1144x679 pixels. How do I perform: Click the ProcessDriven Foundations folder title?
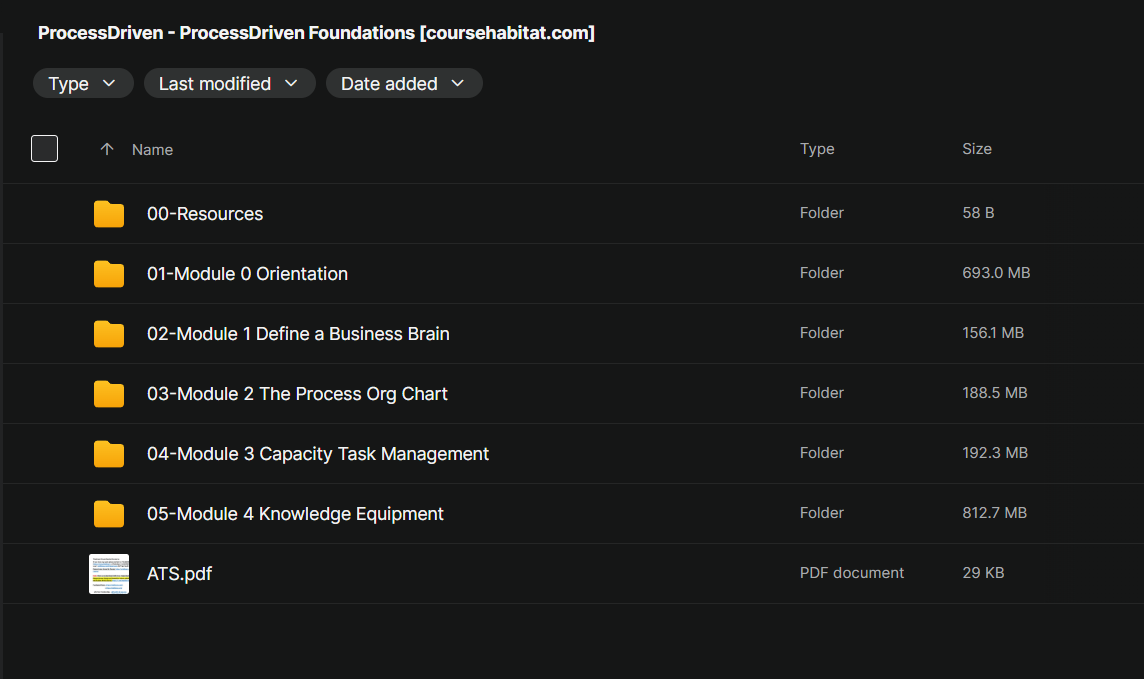pos(316,33)
